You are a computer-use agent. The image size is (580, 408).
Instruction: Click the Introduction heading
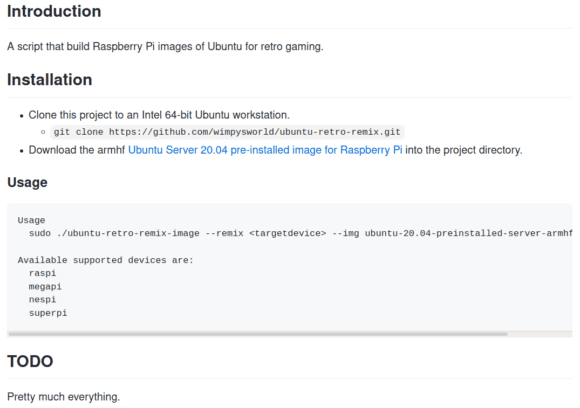pyautogui.click(x=54, y=11)
